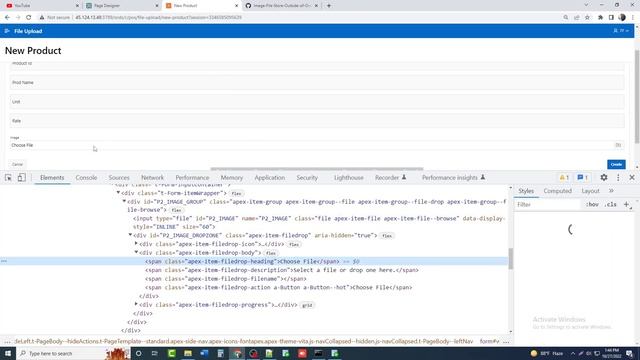The height and width of the screenshot is (360, 640).
Task: Open the Lighthouse tab
Action: click(x=349, y=178)
